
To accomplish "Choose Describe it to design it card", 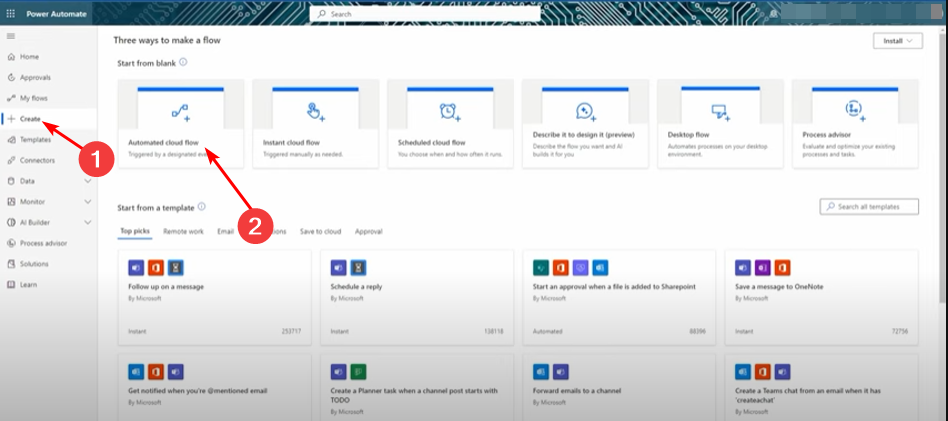I will [x=585, y=123].
